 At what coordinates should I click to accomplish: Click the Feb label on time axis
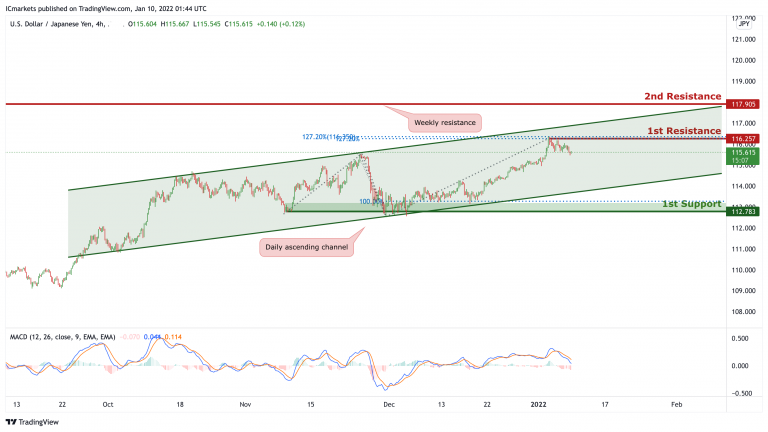[676, 405]
